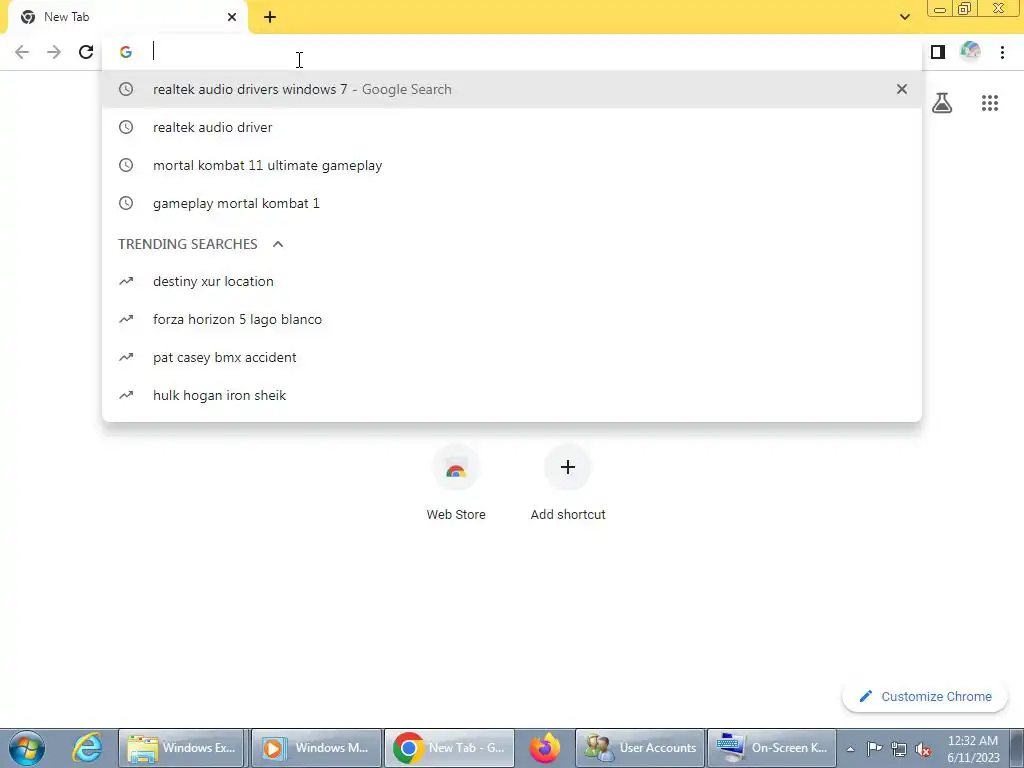Image resolution: width=1024 pixels, height=768 pixels.
Task: Choose trending search pat casey bmx accident
Action: pyautogui.click(x=512, y=357)
